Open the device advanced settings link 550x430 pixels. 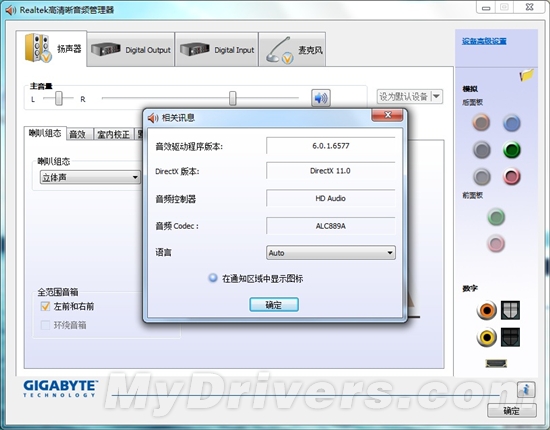pyautogui.click(x=484, y=41)
